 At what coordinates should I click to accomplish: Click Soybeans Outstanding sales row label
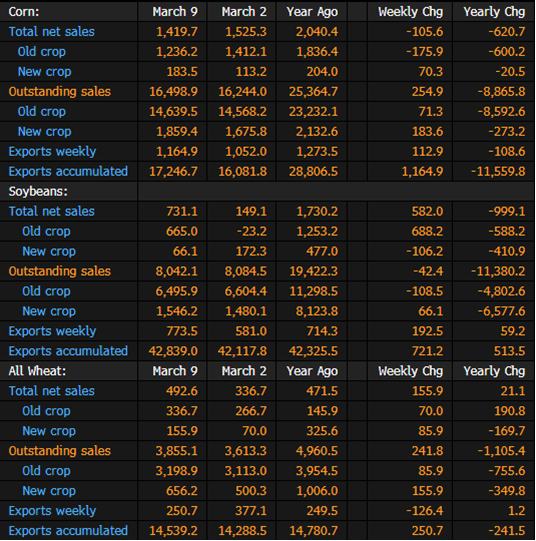pyautogui.click(x=60, y=271)
